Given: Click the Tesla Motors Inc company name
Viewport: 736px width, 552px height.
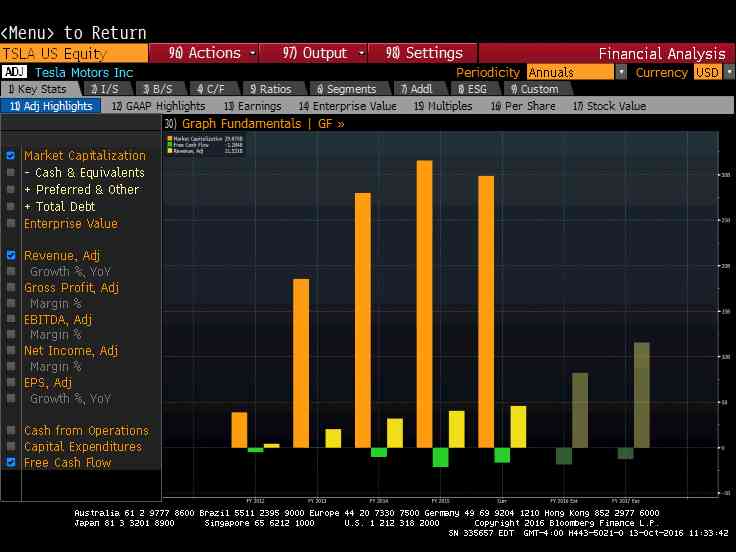Looking at the screenshot, I should [x=84, y=72].
